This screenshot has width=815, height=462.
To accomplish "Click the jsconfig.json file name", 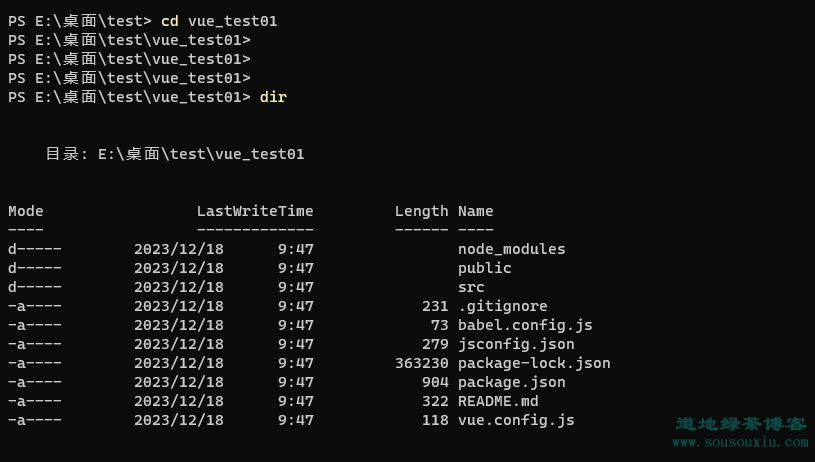I will click(x=516, y=344).
